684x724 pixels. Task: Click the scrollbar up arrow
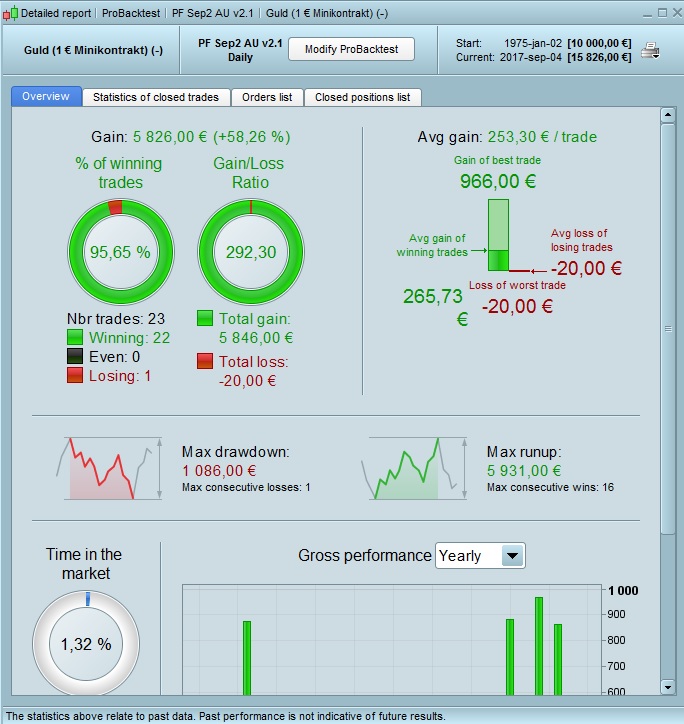(668, 115)
